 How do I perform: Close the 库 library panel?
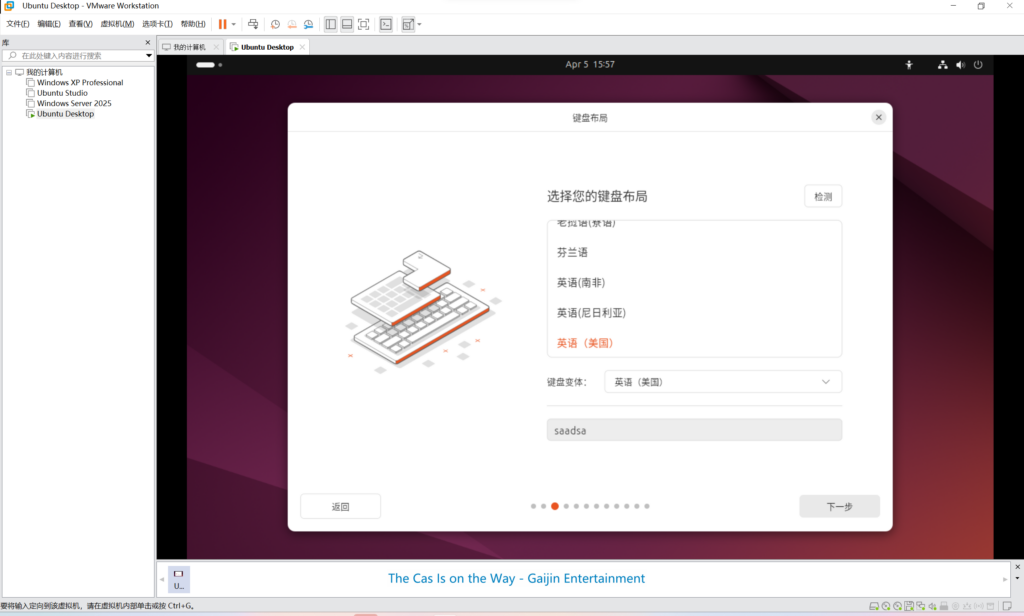tap(148, 42)
